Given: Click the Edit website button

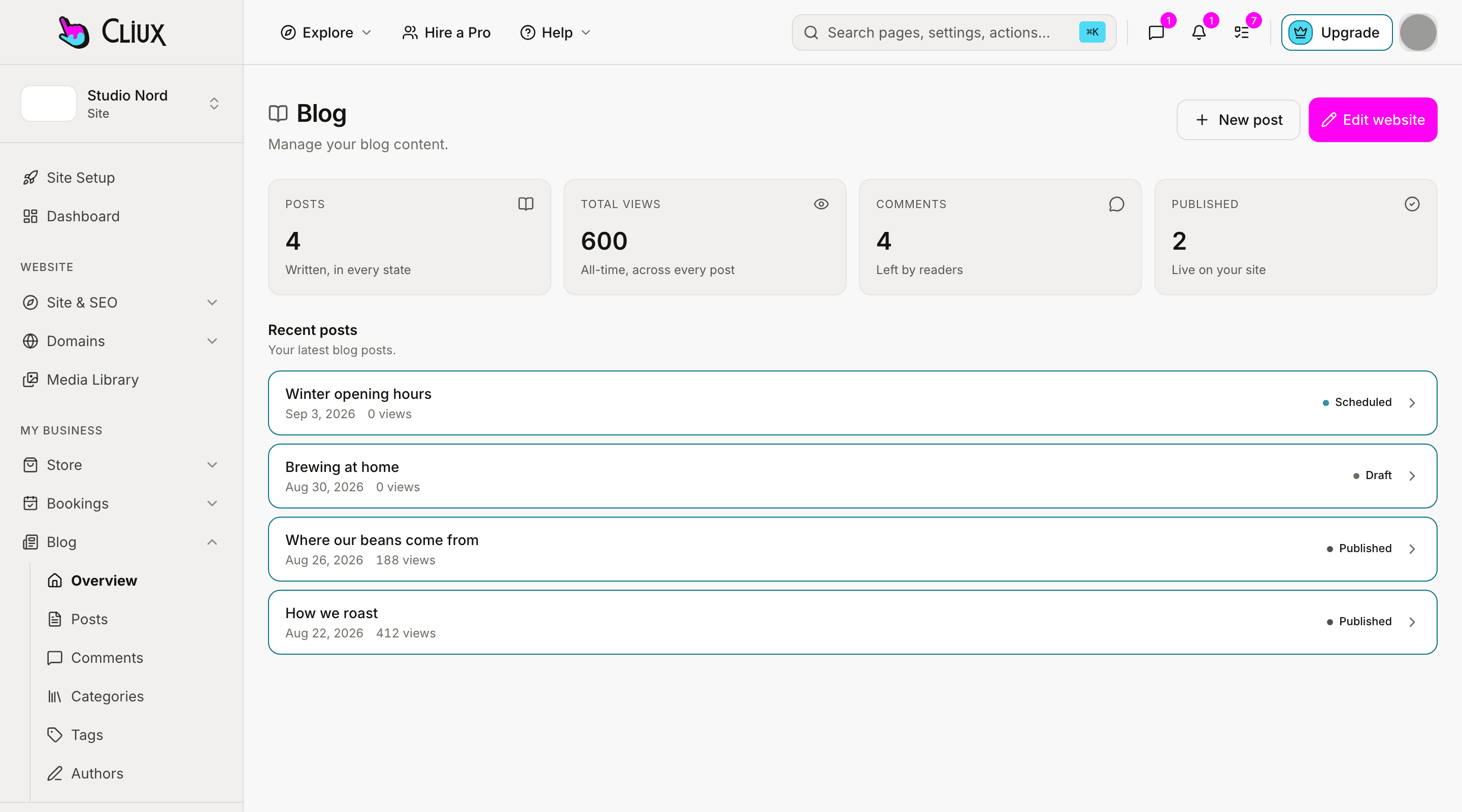Looking at the screenshot, I should click(x=1372, y=120).
